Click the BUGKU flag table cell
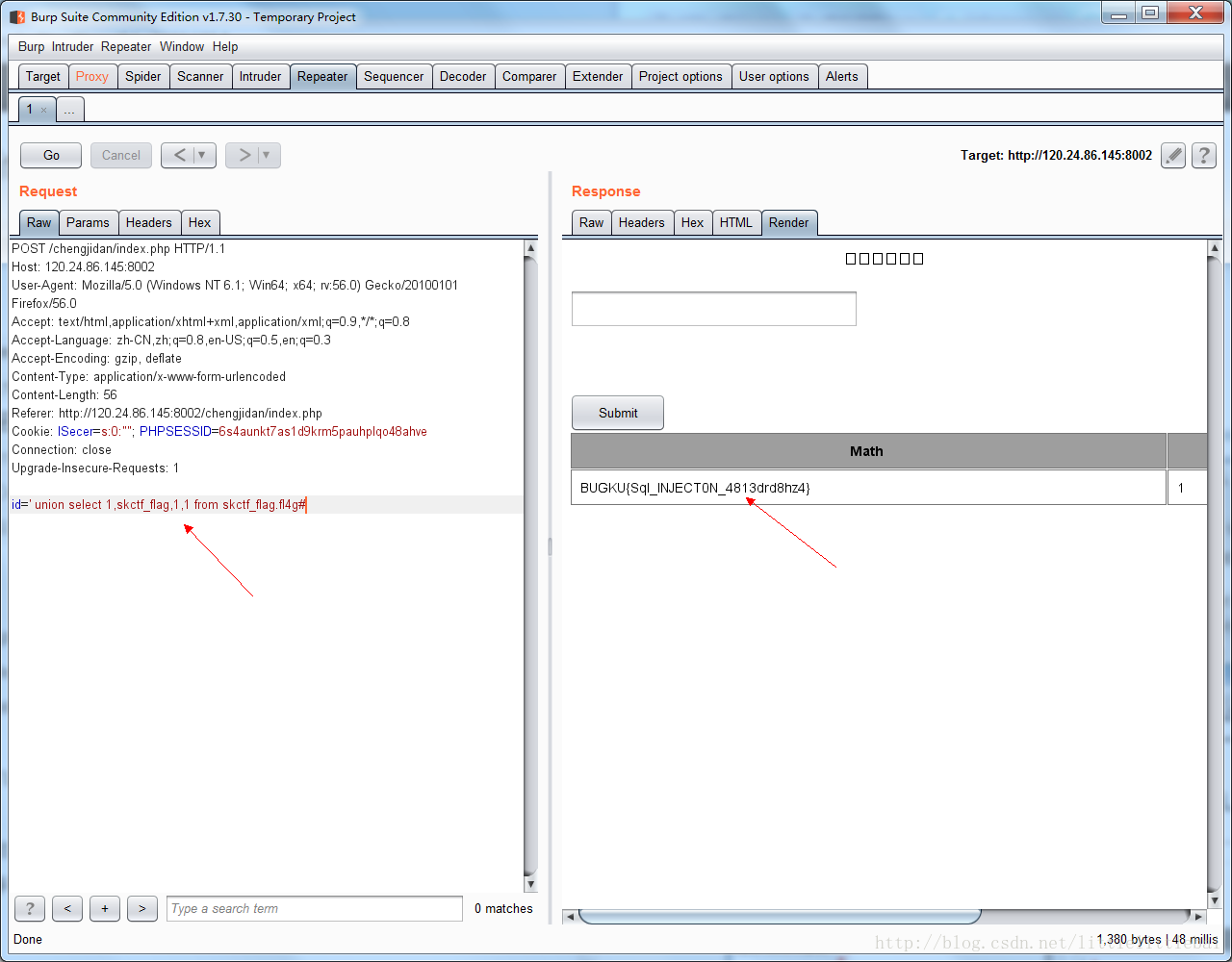The height and width of the screenshot is (962, 1232). point(868,488)
